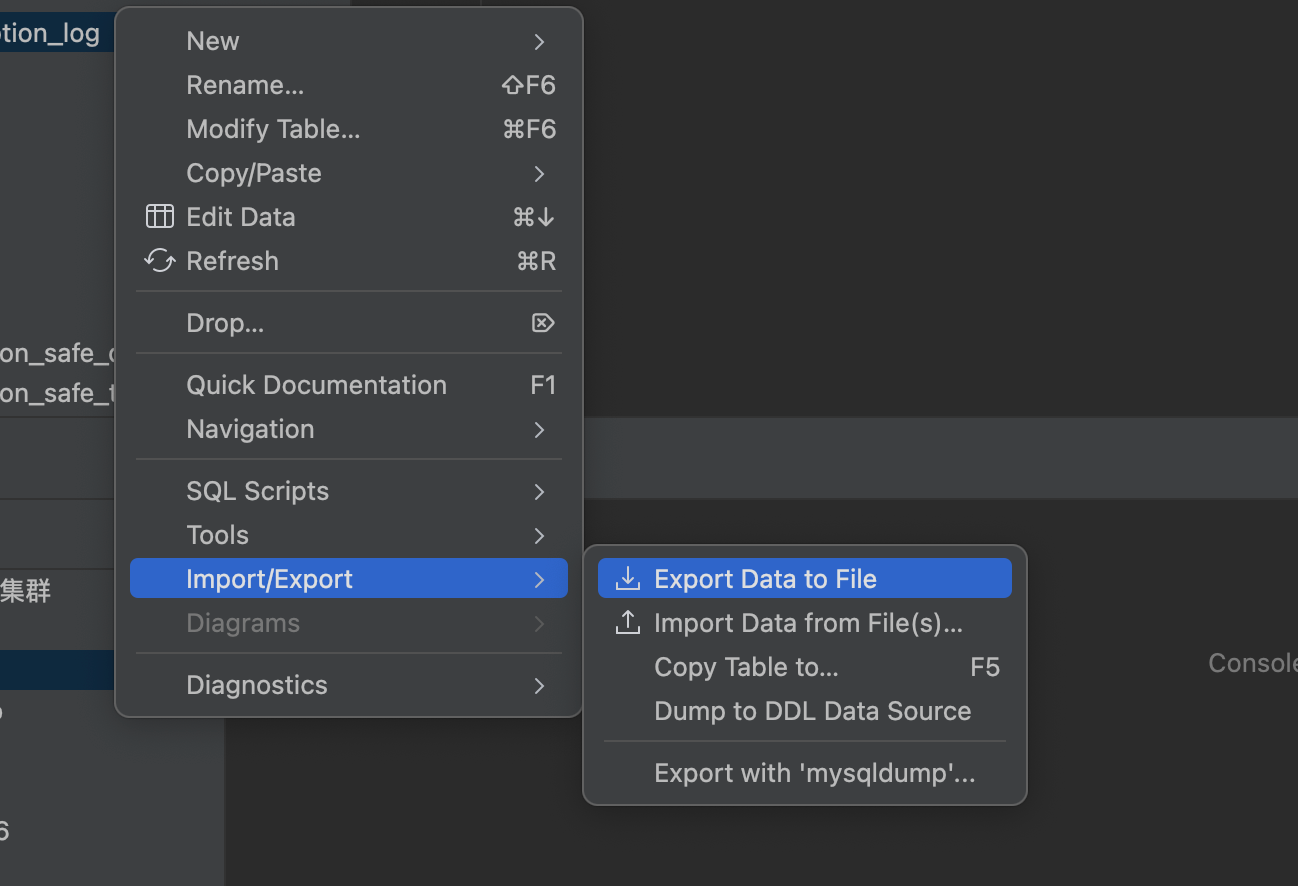Open the Diagnostics submenu
Screen dimensions: 1298x886
pos(257,685)
